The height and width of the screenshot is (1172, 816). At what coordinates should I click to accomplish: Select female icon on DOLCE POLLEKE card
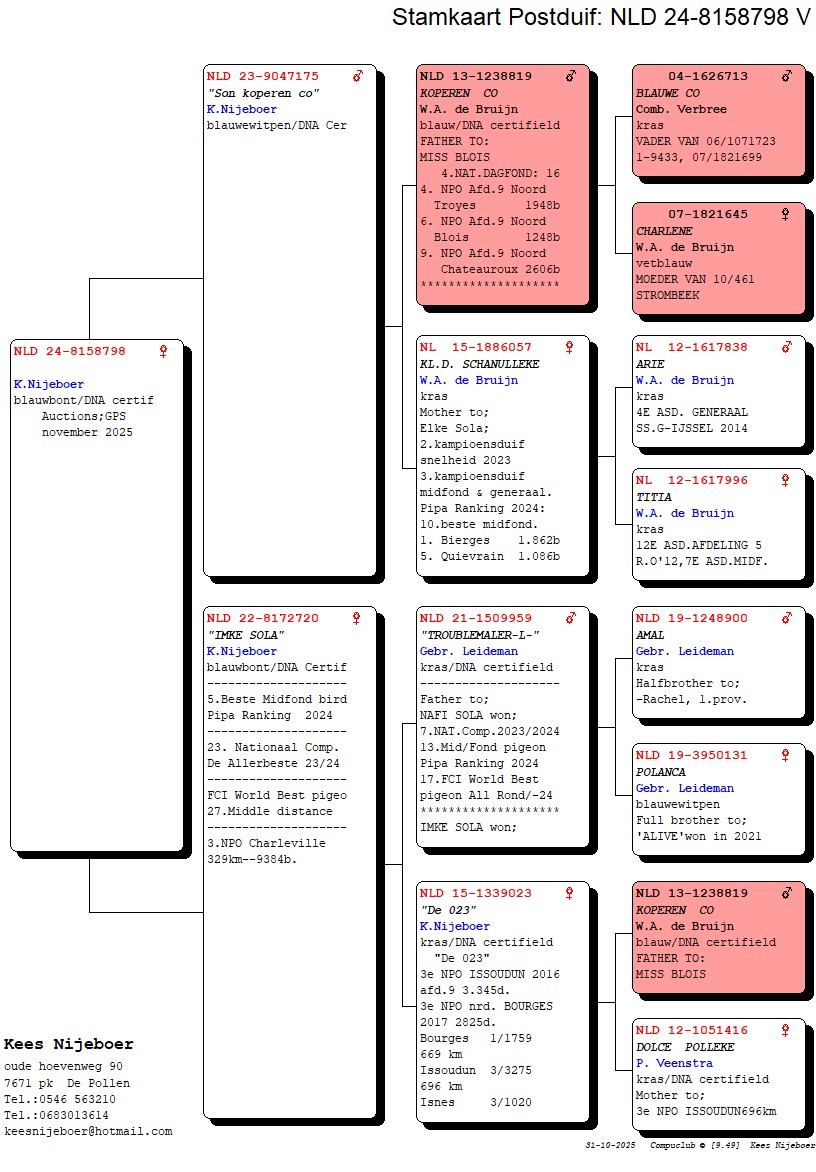[x=785, y=1030]
